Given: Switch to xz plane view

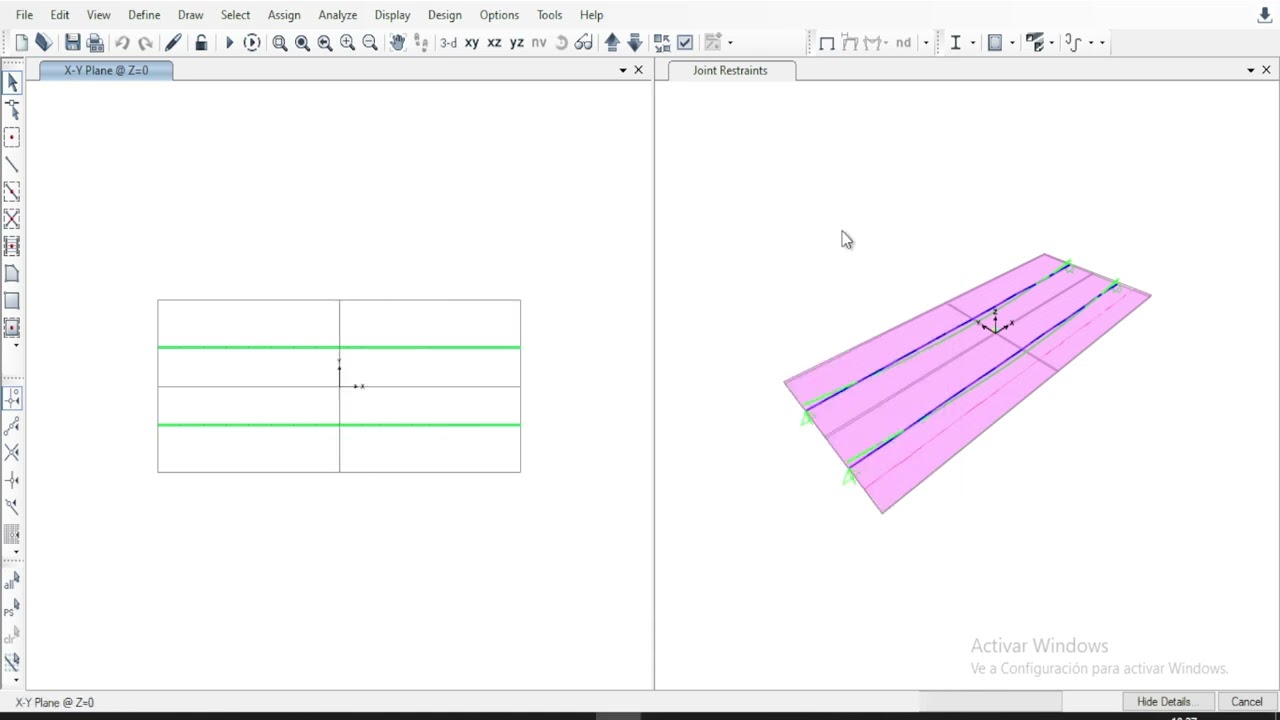Looking at the screenshot, I should point(494,42).
